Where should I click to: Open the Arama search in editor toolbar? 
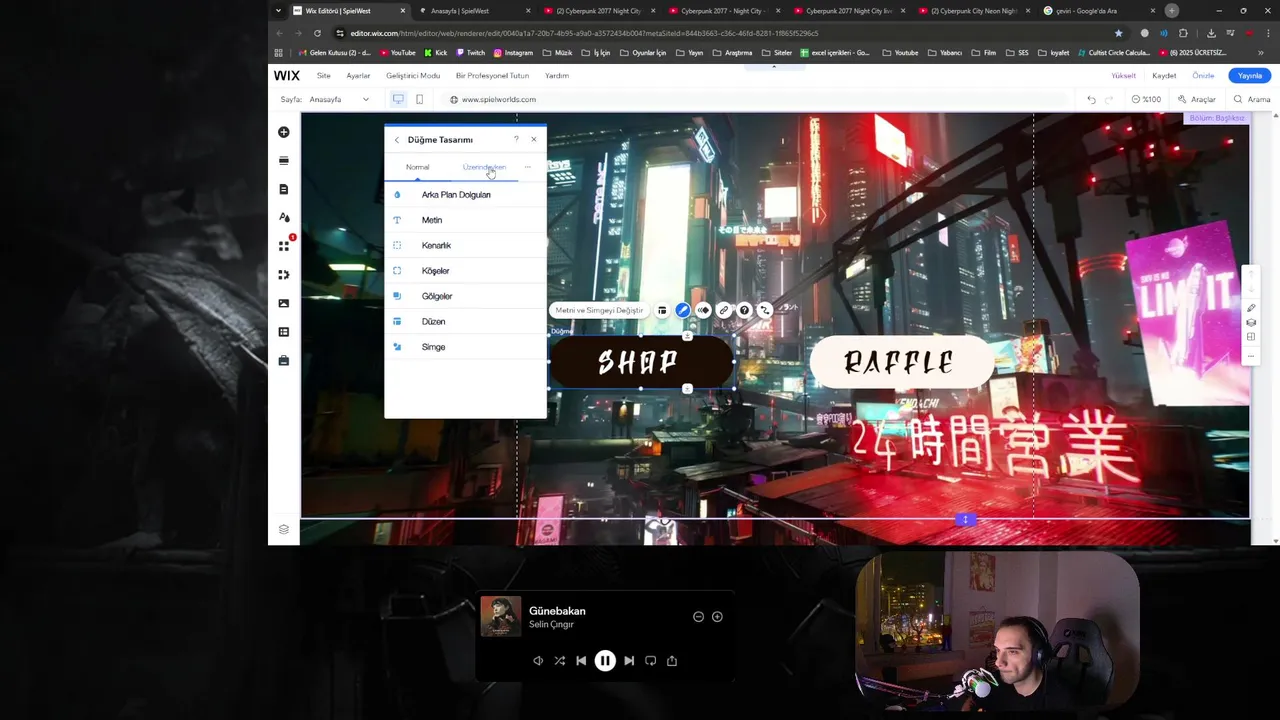coord(1252,99)
